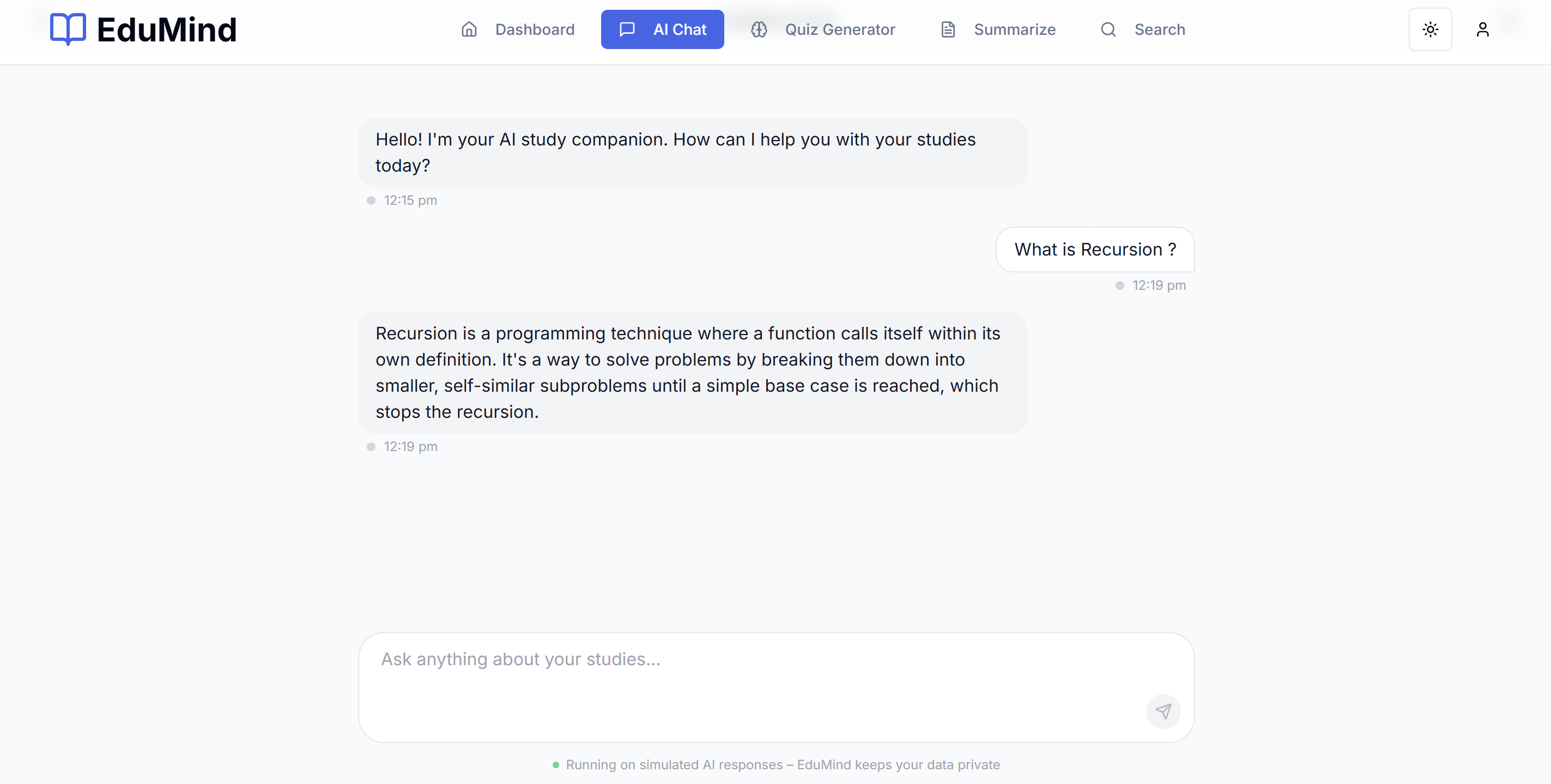The width and height of the screenshot is (1551, 784).
Task: Click the Summarize document icon
Action: click(x=948, y=29)
